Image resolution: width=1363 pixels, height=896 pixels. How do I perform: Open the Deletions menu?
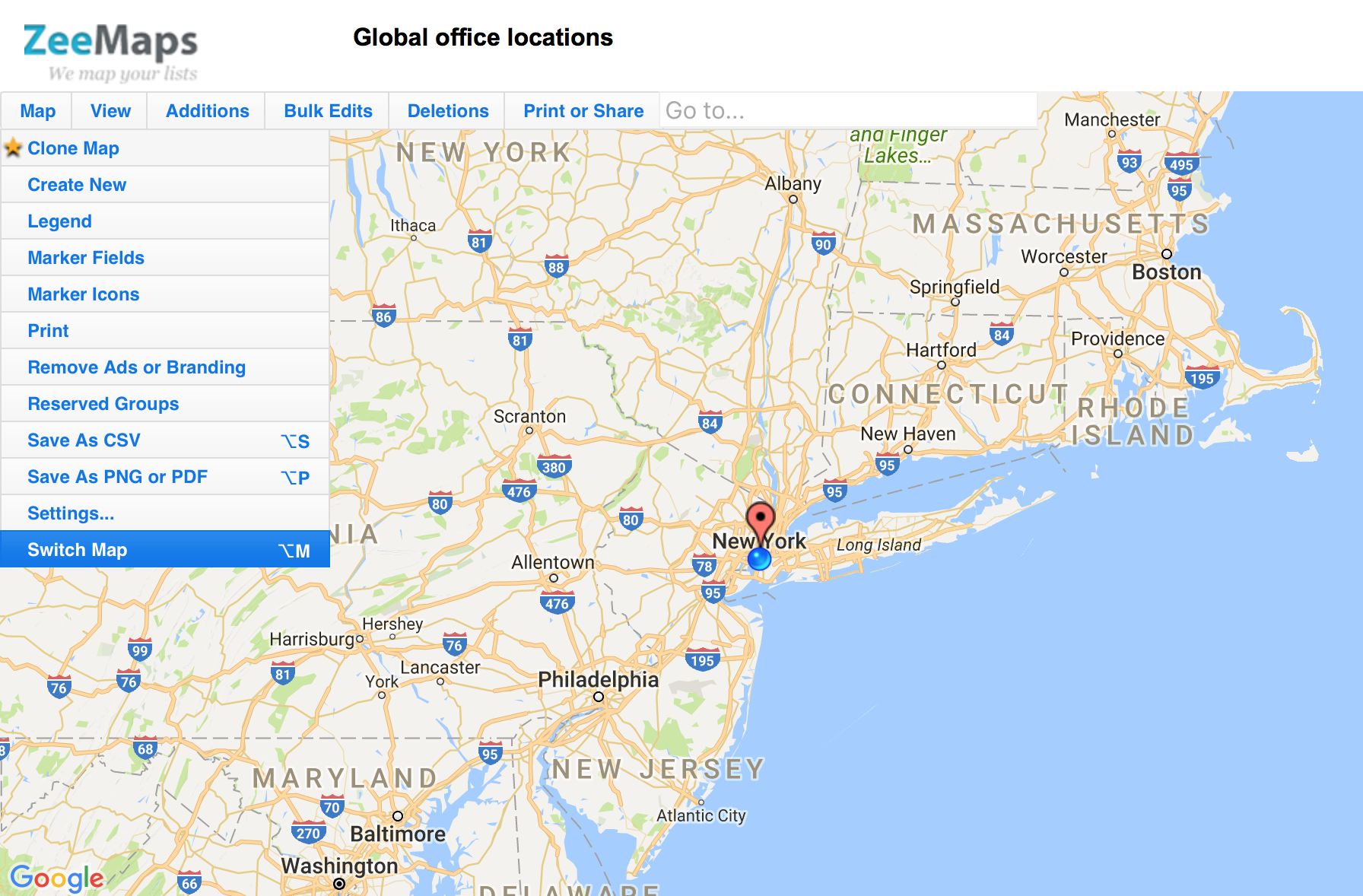[x=448, y=111]
